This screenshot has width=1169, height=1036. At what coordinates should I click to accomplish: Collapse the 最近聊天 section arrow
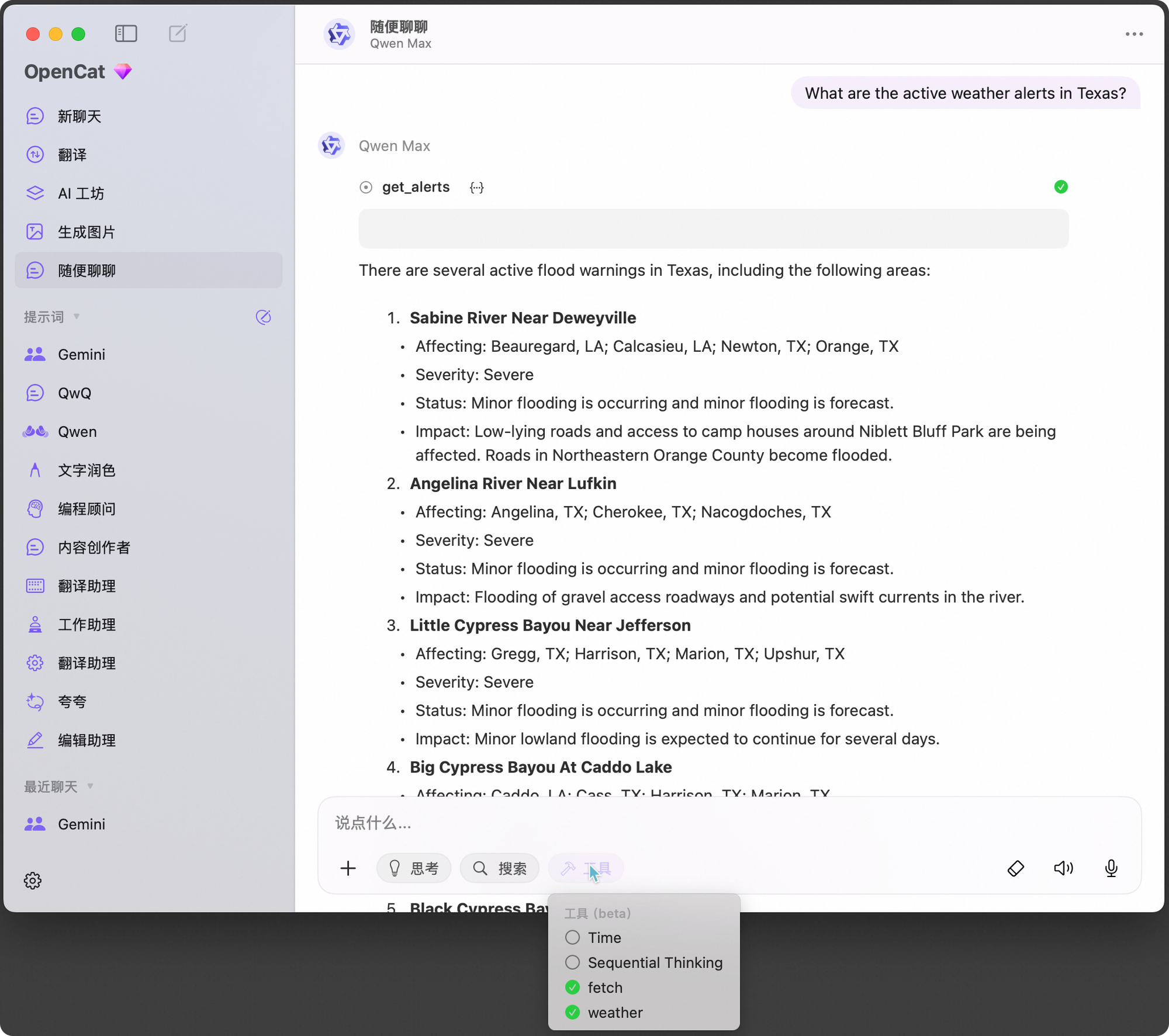(90, 786)
